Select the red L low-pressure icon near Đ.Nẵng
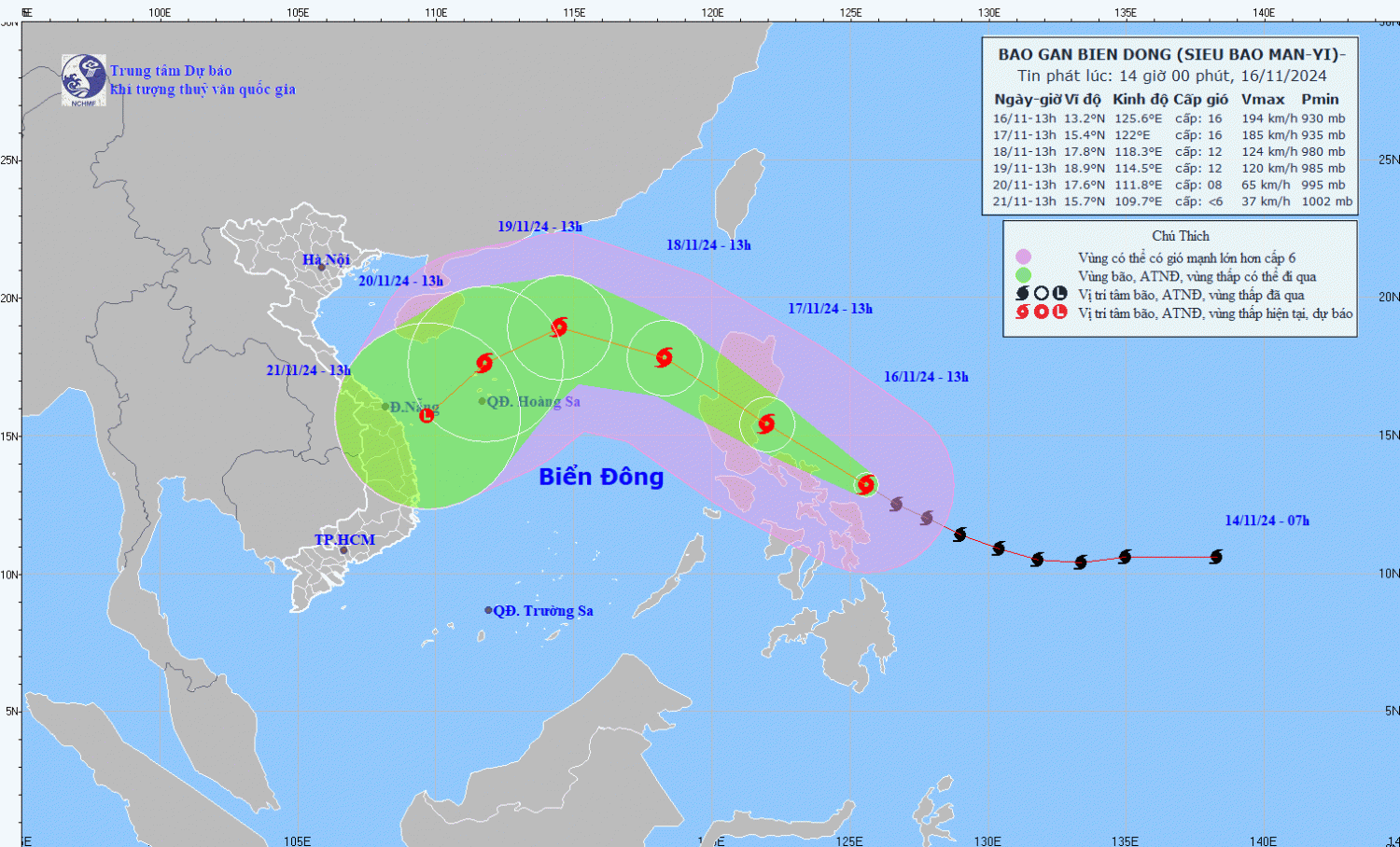Screen dimensions: 1400x847 [427, 415]
